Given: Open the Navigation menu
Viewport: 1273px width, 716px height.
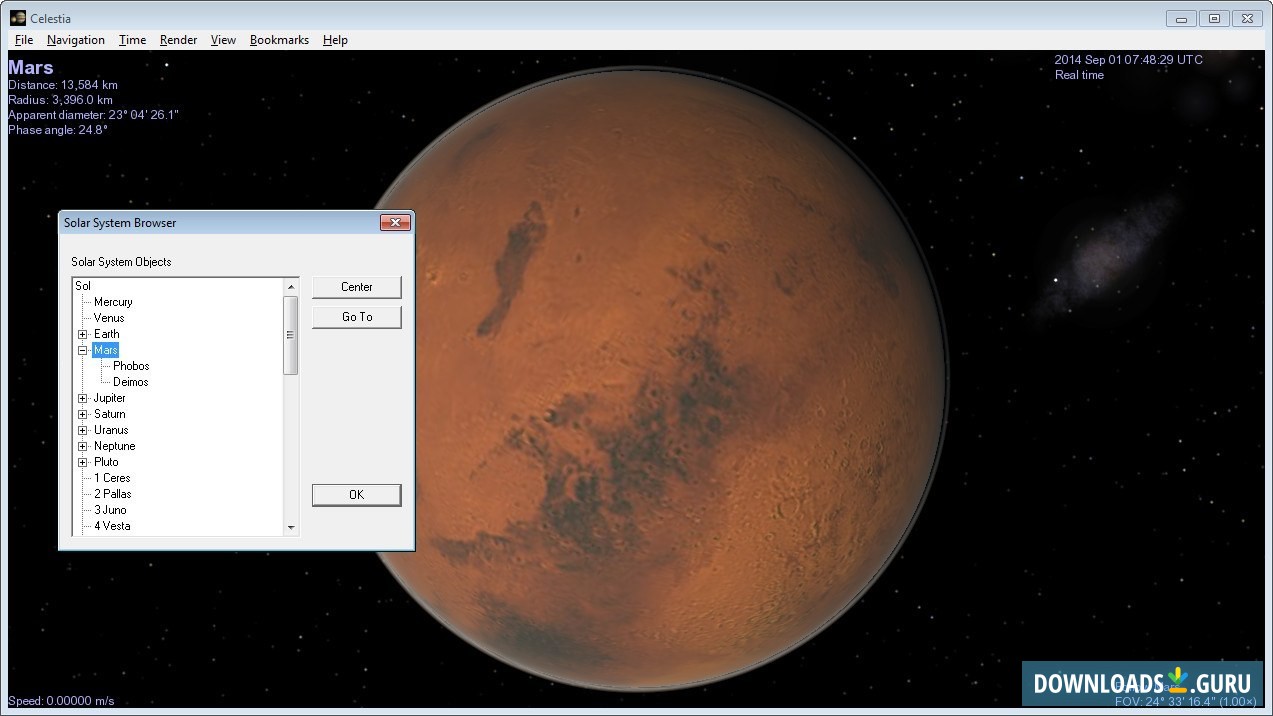Looking at the screenshot, I should pos(75,39).
